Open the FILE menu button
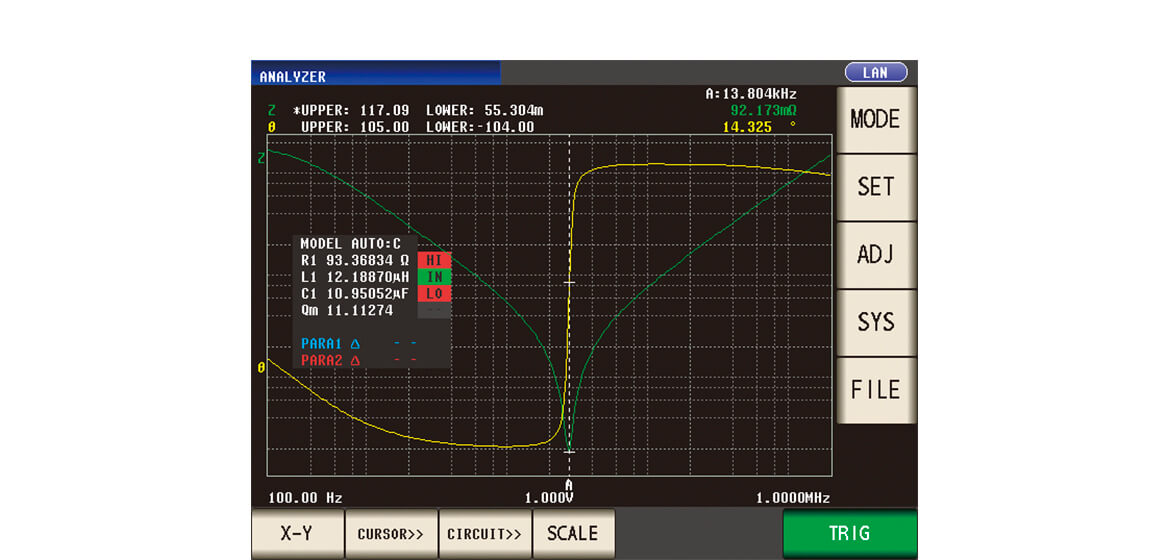The width and height of the screenshot is (1170, 560). click(x=875, y=390)
